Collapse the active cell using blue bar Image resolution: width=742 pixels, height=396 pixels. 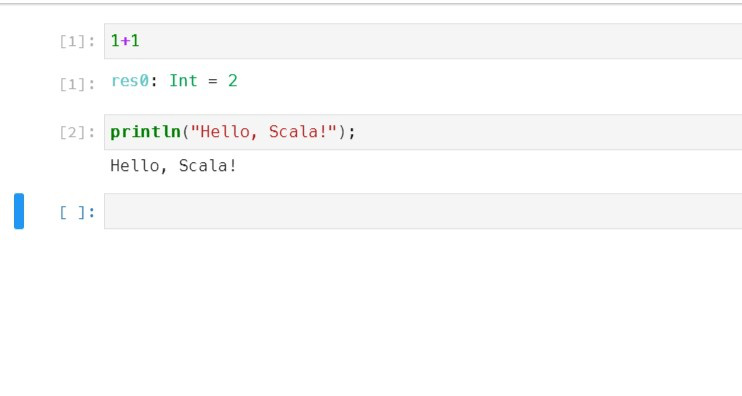click(x=19, y=211)
